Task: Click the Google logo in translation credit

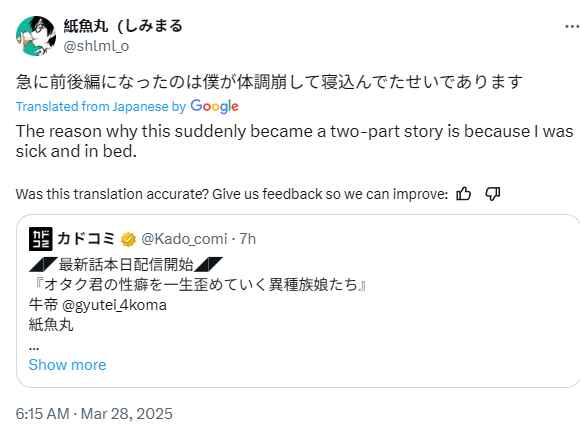Action: 215,106
